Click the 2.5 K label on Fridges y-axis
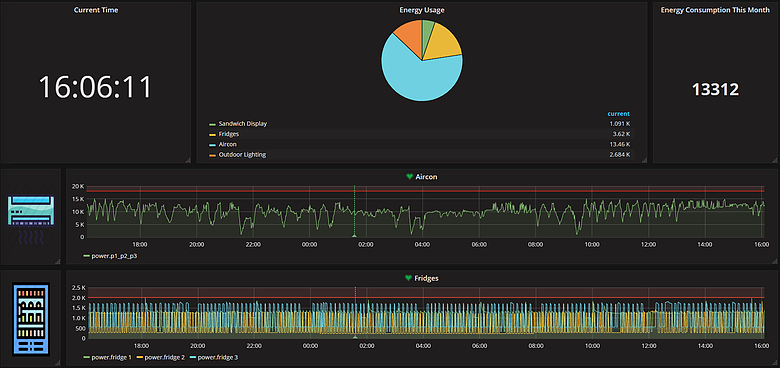Screen dimensions: 780x368 coord(78,288)
